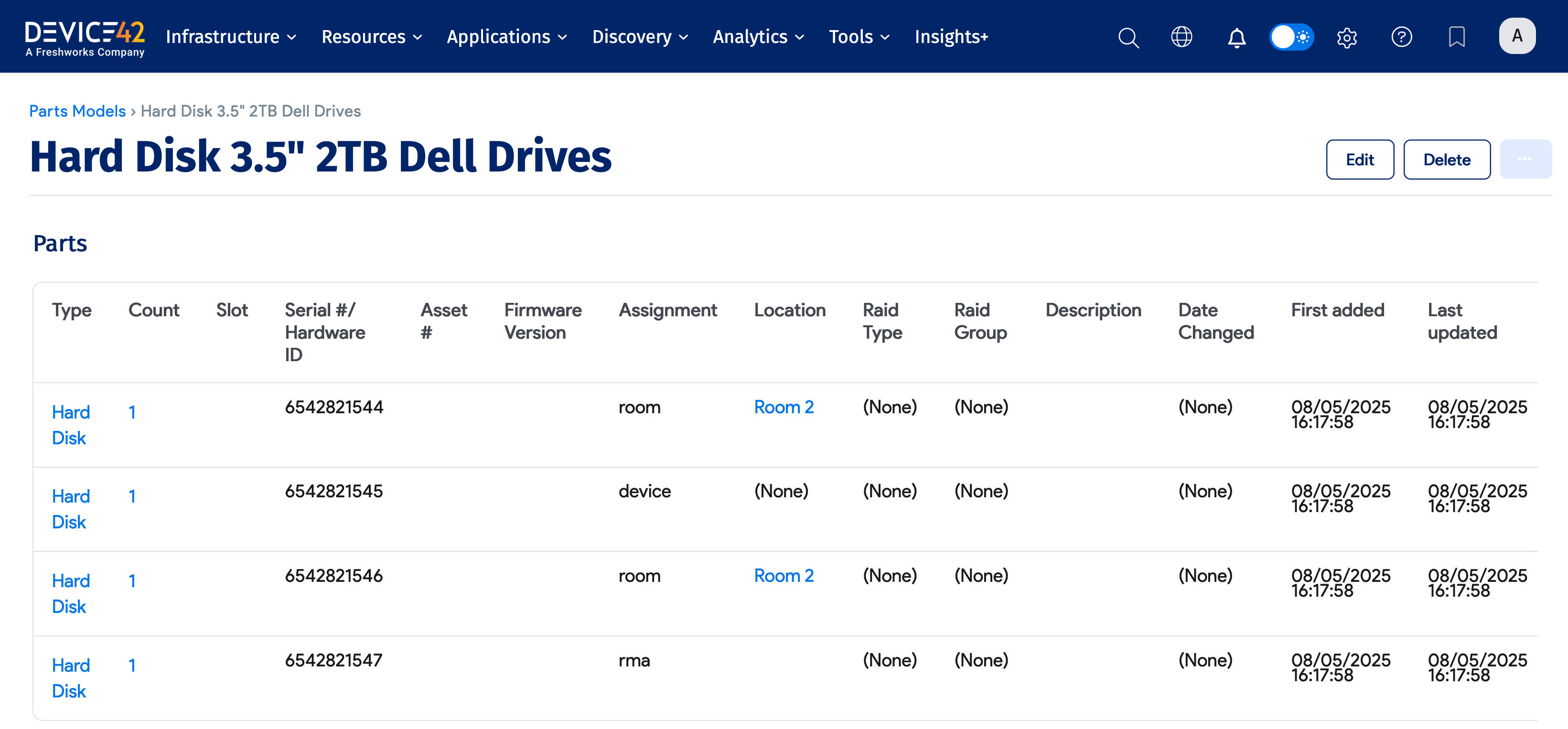Open the search magnifier icon
This screenshot has height=729, width=1568.
pyautogui.click(x=1128, y=38)
